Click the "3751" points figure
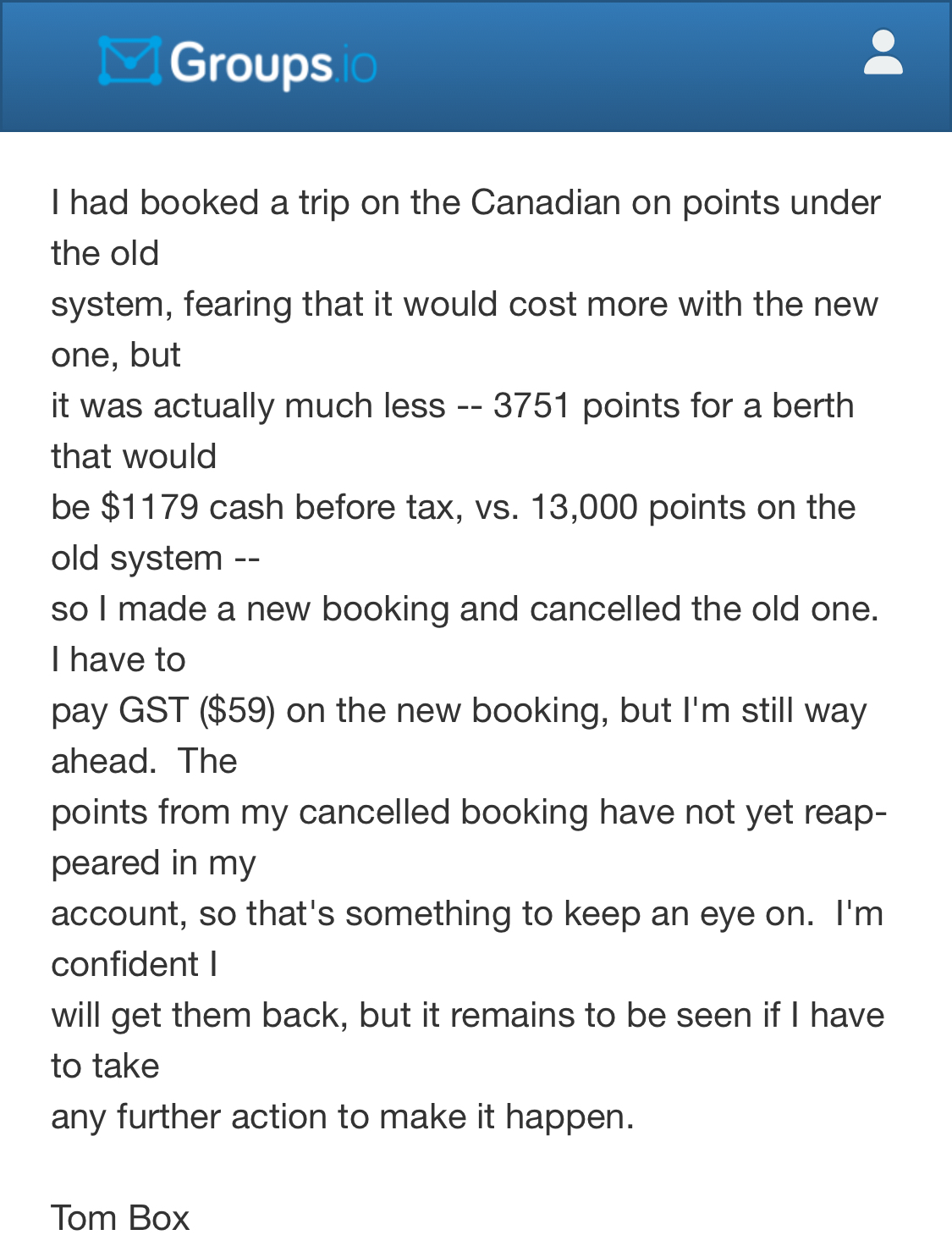 (531, 406)
